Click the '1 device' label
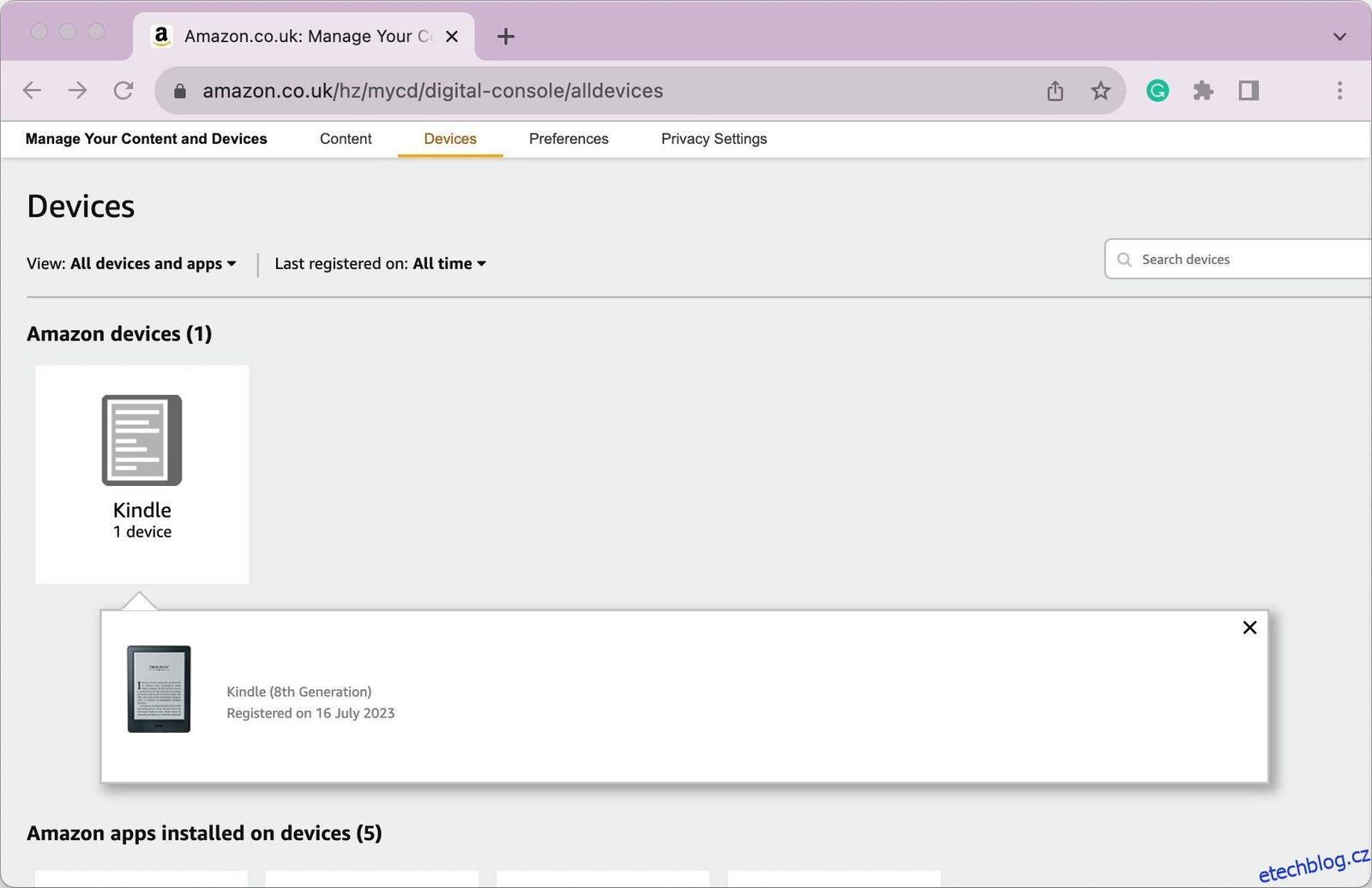Screen dimensions: 1372x888 tap(142, 532)
